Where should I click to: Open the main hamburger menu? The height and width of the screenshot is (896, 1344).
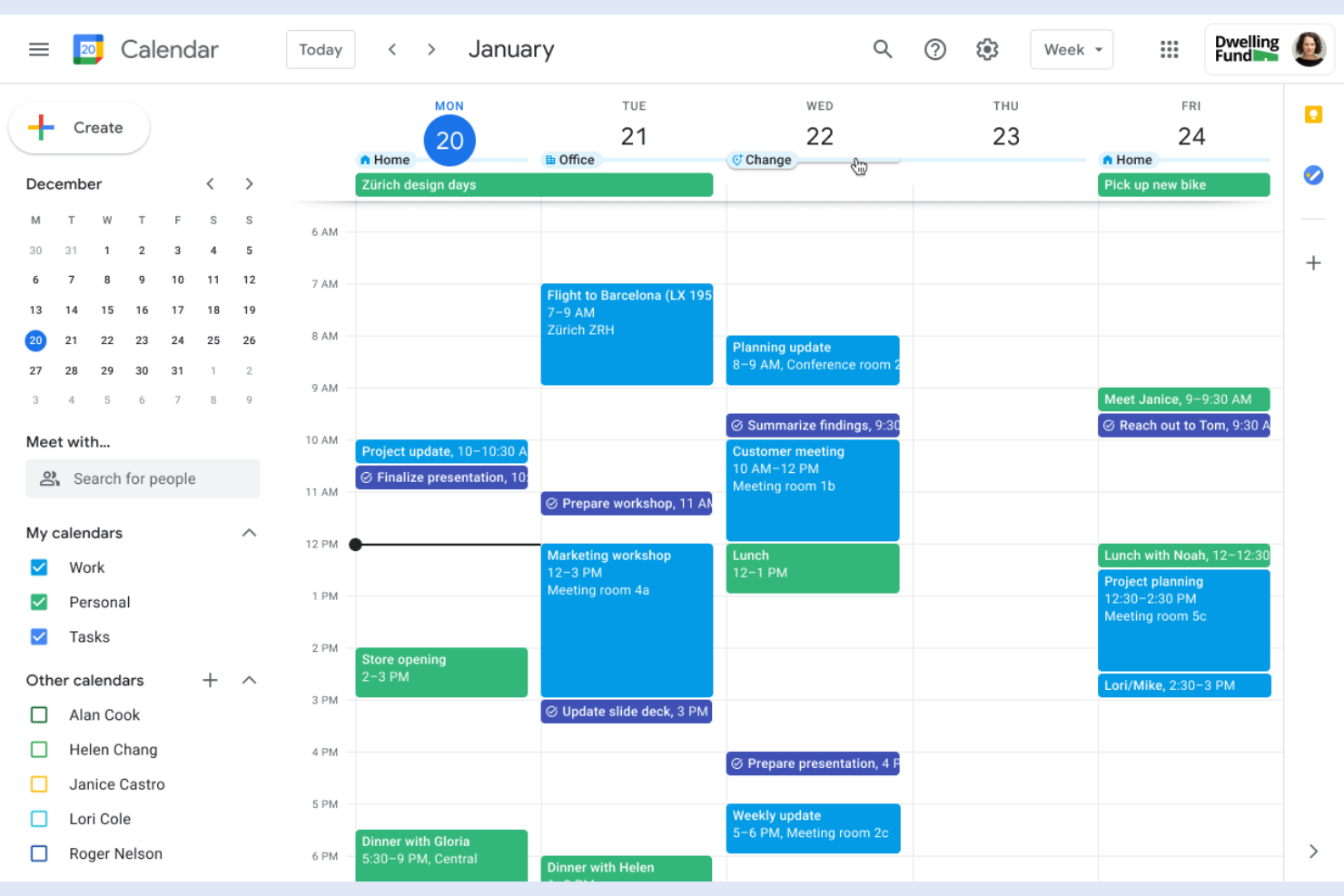tap(38, 49)
